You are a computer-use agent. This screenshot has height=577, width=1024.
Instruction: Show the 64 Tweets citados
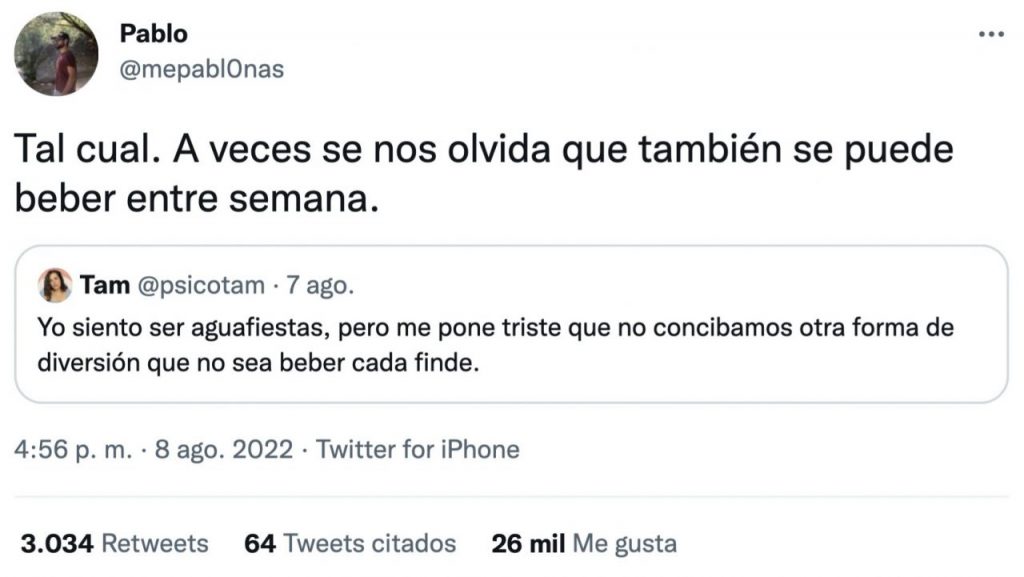(x=350, y=544)
